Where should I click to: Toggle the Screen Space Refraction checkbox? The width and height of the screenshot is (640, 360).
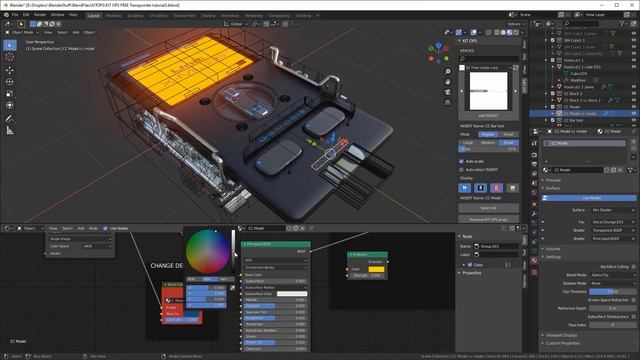(634, 300)
